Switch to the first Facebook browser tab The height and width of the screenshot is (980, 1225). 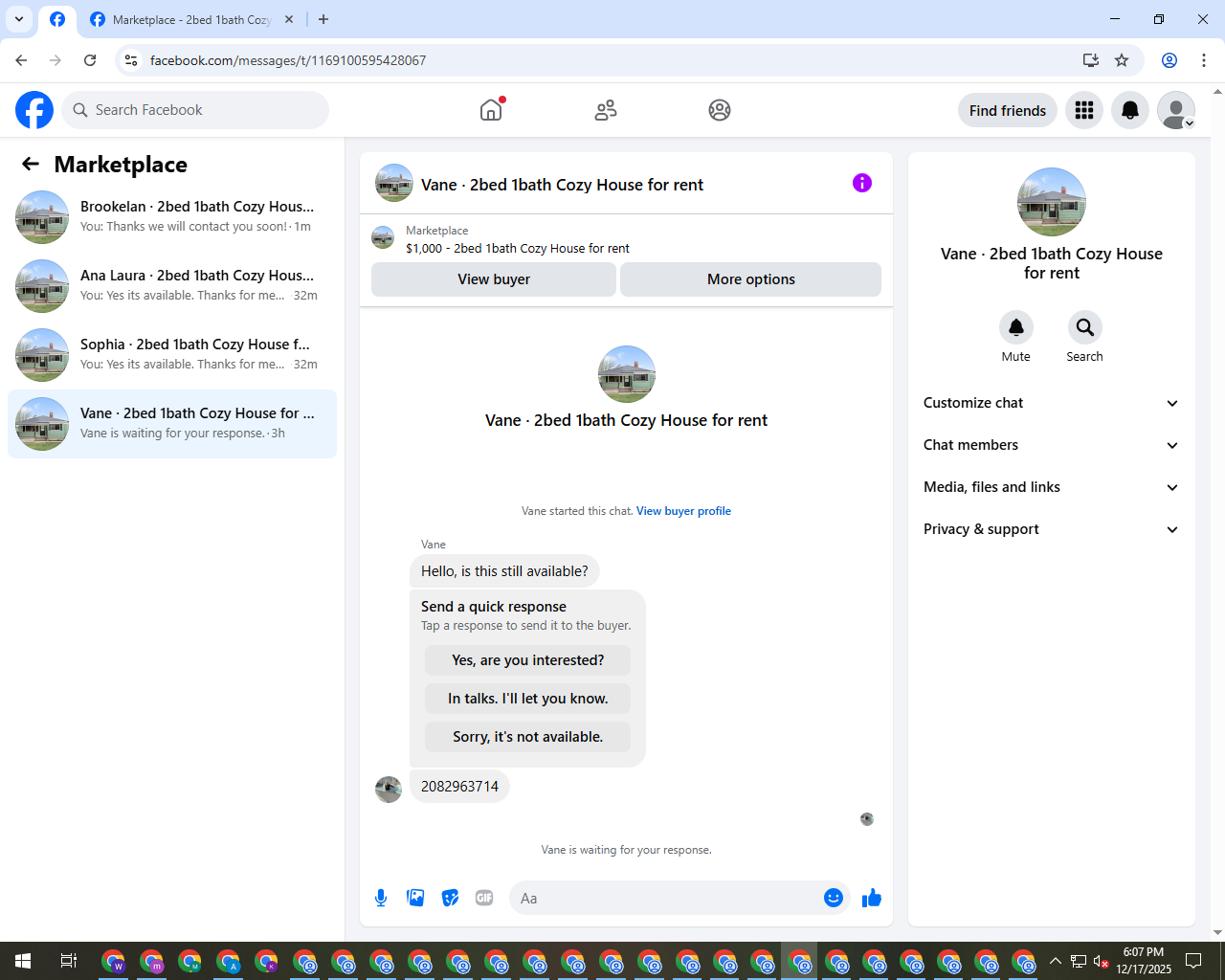tap(57, 19)
